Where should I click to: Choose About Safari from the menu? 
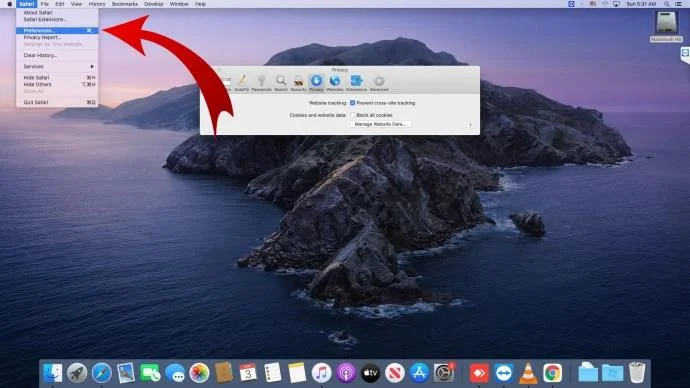(x=57, y=13)
